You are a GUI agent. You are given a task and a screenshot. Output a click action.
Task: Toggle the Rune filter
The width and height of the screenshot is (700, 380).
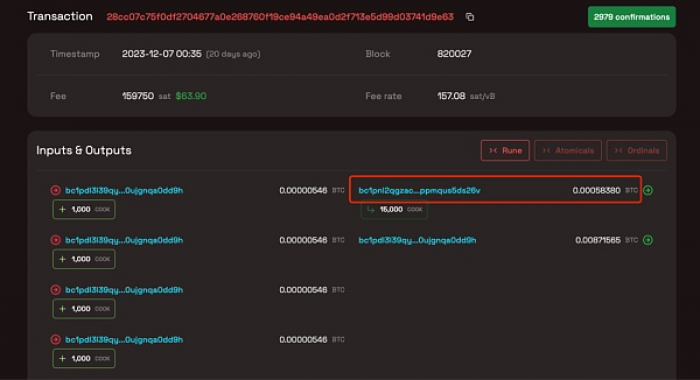505,150
